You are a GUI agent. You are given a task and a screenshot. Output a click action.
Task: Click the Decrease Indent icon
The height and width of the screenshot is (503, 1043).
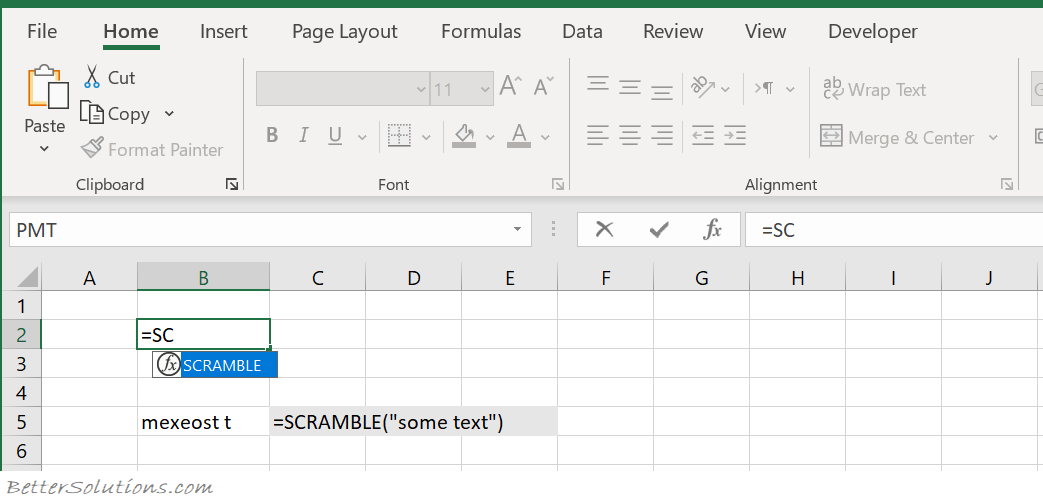pyautogui.click(x=702, y=136)
